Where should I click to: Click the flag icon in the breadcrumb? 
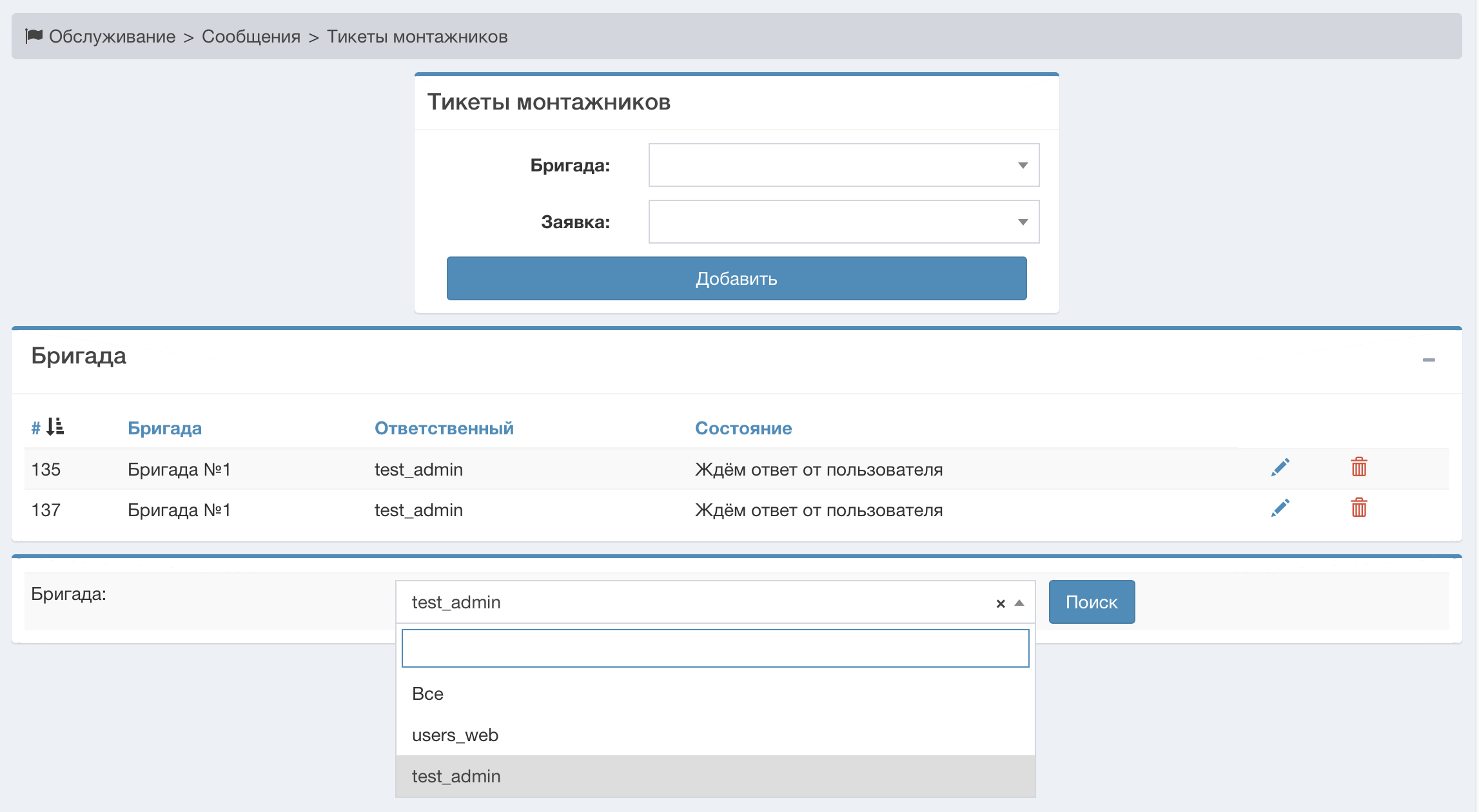(x=34, y=36)
